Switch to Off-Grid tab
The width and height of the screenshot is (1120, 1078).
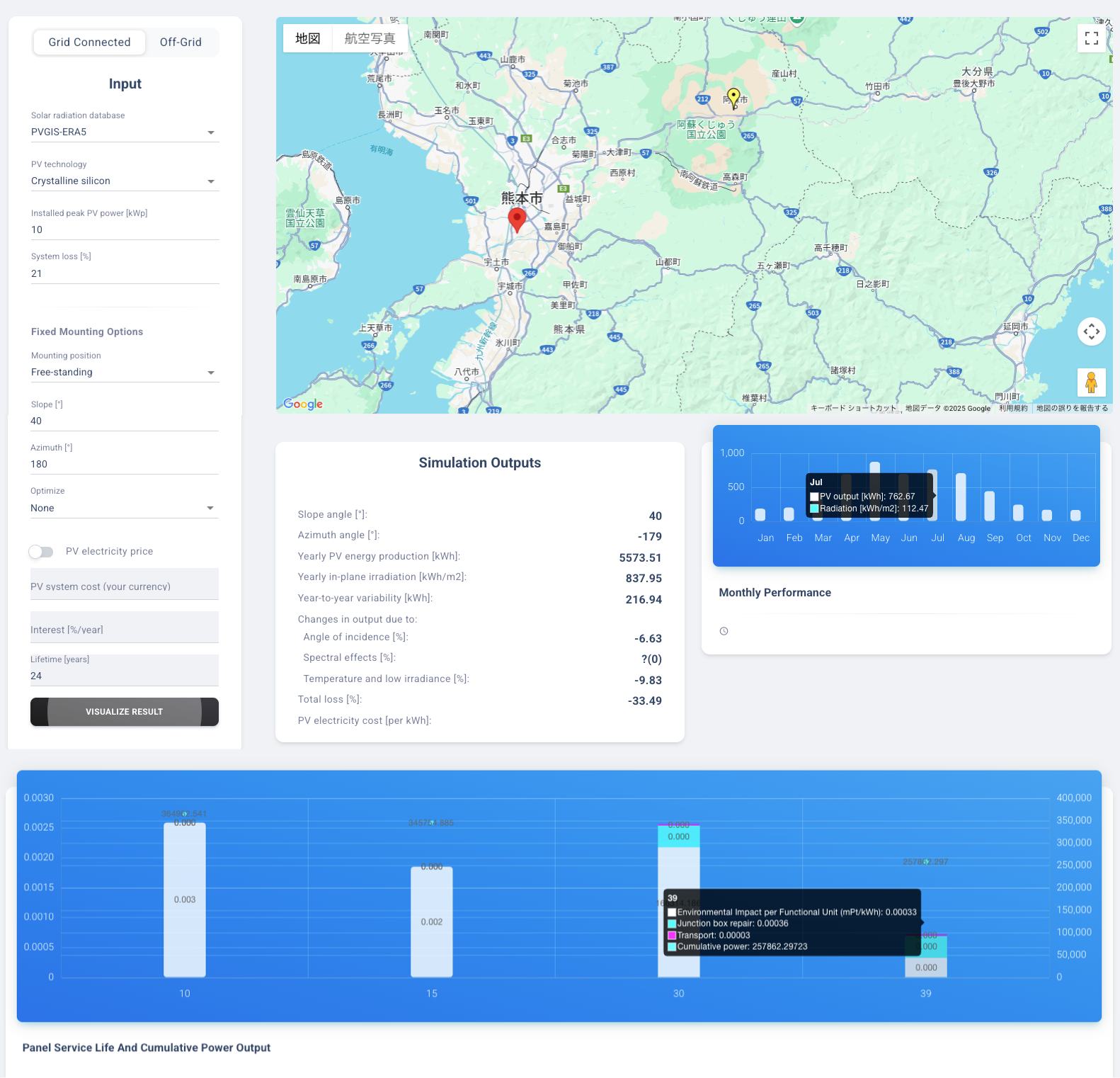(181, 42)
